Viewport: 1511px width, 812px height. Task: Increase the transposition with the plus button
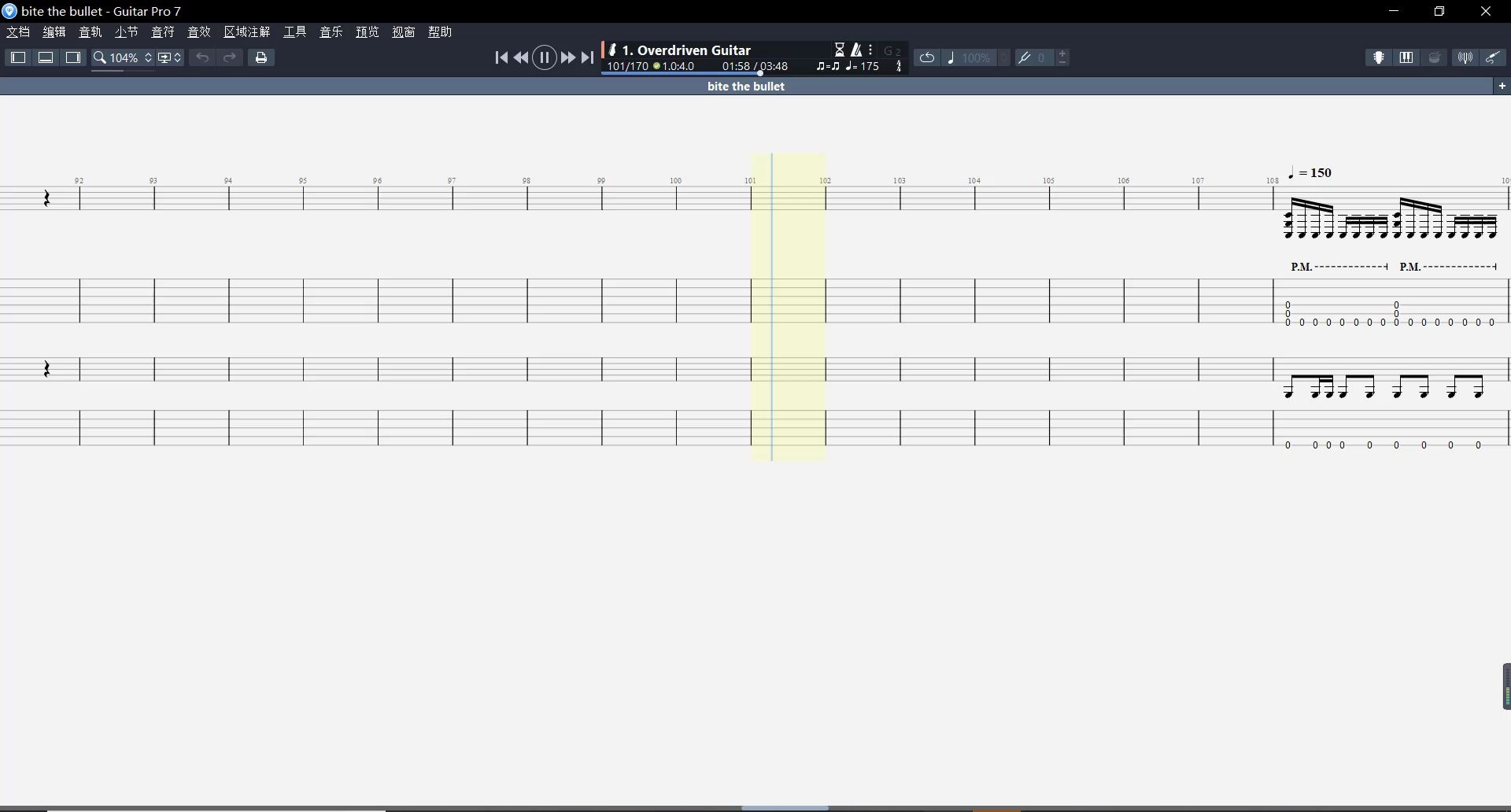click(x=1062, y=54)
